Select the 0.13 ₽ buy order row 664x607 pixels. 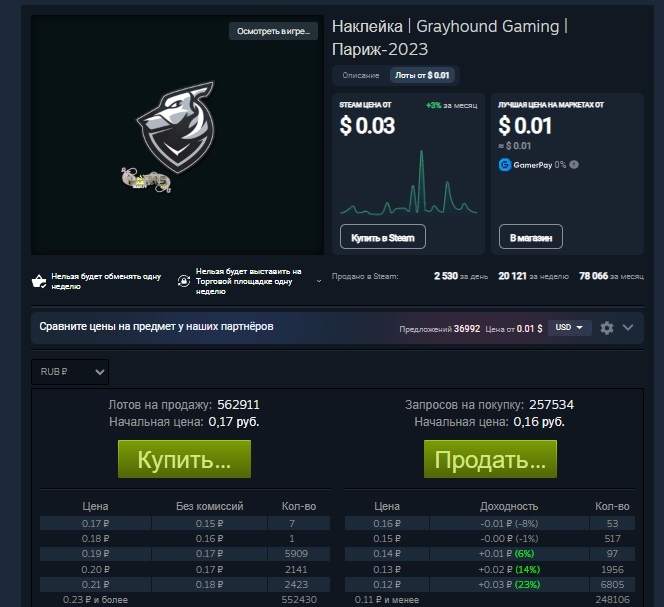tap(490, 569)
